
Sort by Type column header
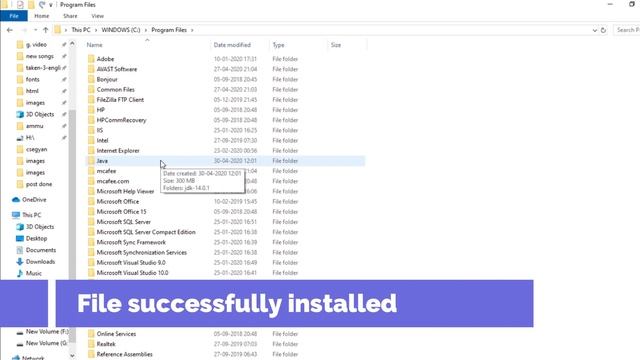click(x=278, y=45)
